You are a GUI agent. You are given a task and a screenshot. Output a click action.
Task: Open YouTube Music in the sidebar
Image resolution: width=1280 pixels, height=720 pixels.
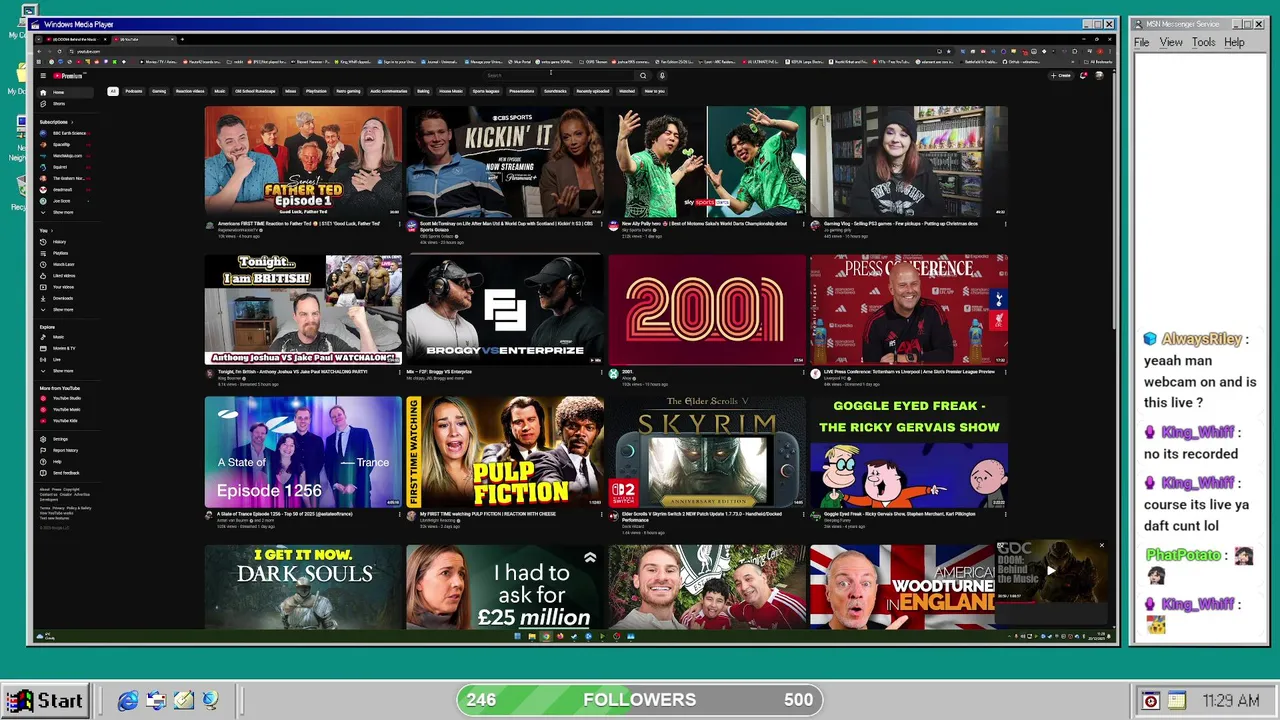click(x=65, y=409)
